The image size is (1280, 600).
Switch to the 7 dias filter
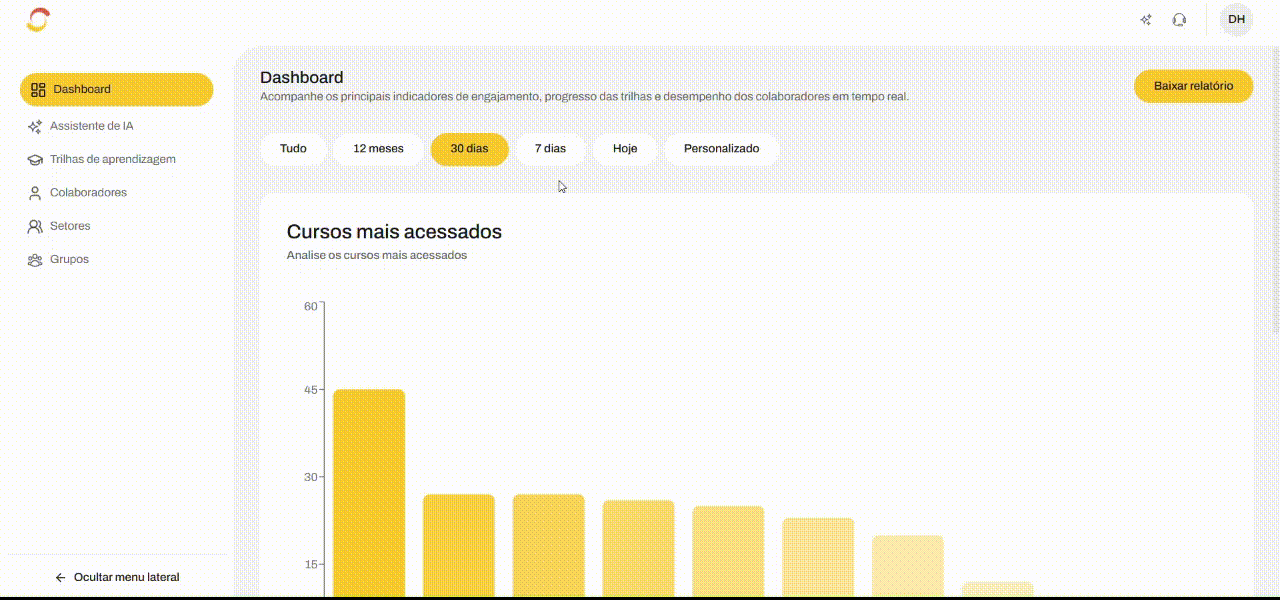click(550, 149)
